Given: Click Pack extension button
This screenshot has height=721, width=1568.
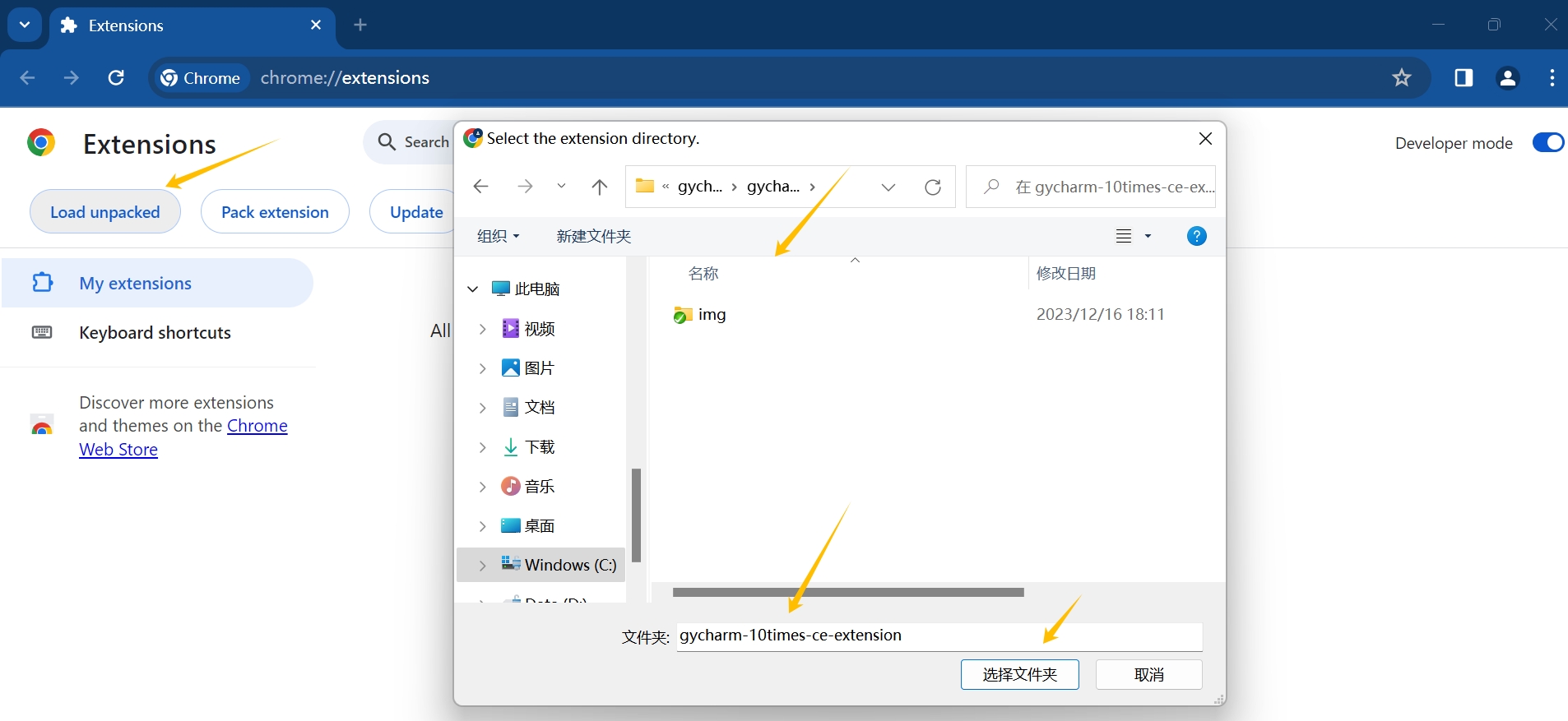Looking at the screenshot, I should [275, 212].
